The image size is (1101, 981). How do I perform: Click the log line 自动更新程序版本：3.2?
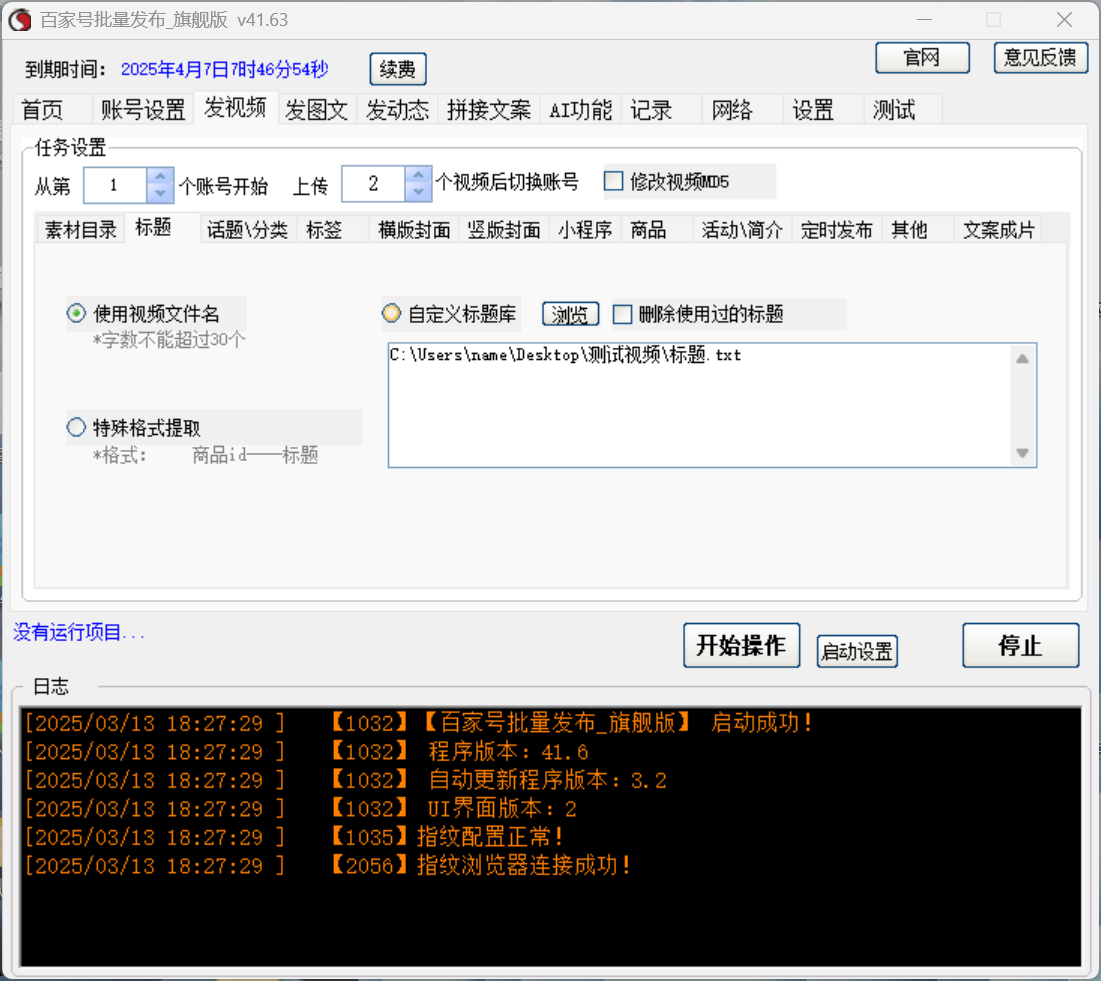(x=345, y=780)
